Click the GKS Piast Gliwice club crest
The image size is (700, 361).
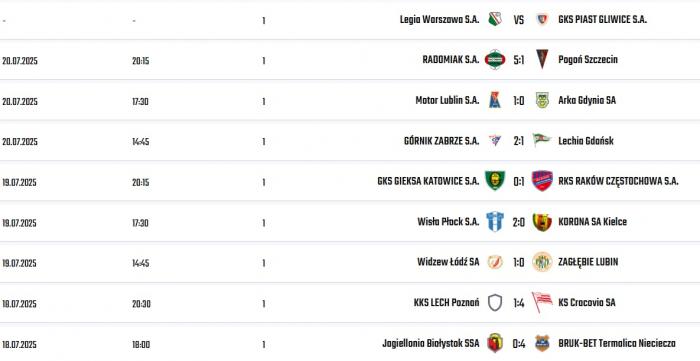(542, 19)
